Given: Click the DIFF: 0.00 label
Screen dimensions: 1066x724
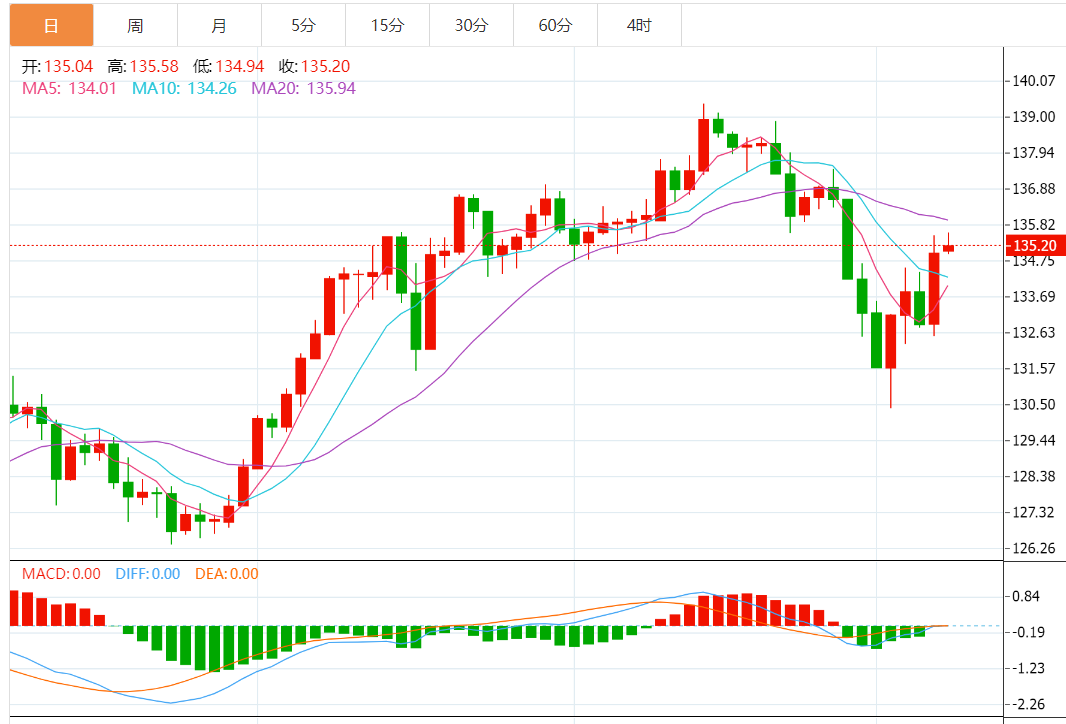Looking at the screenshot, I should [x=148, y=574].
